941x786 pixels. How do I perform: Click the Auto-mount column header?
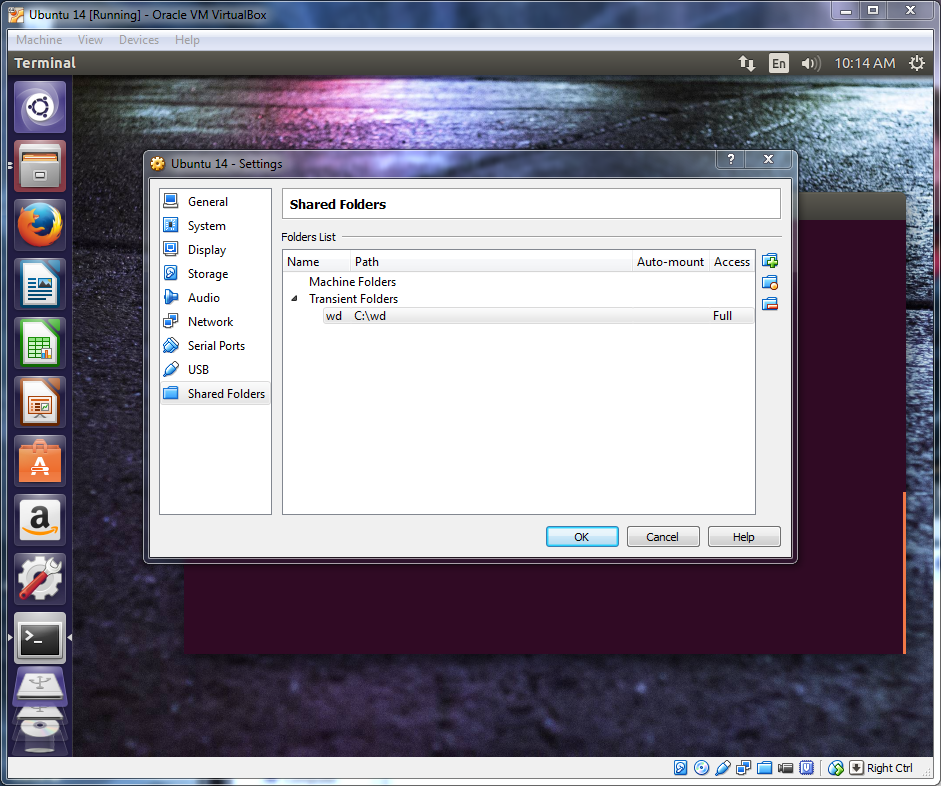tap(670, 261)
